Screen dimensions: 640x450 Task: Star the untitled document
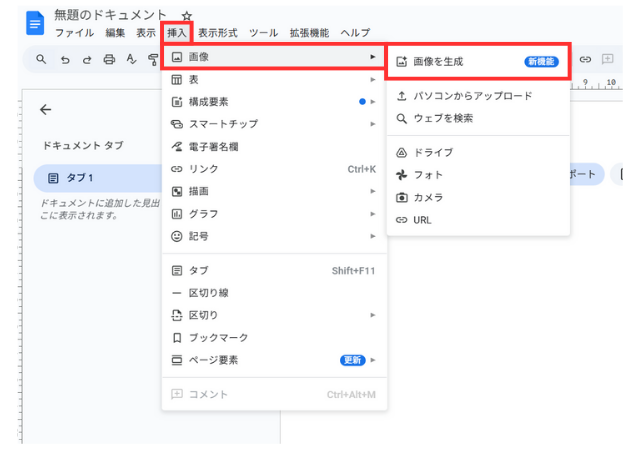pos(187,16)
